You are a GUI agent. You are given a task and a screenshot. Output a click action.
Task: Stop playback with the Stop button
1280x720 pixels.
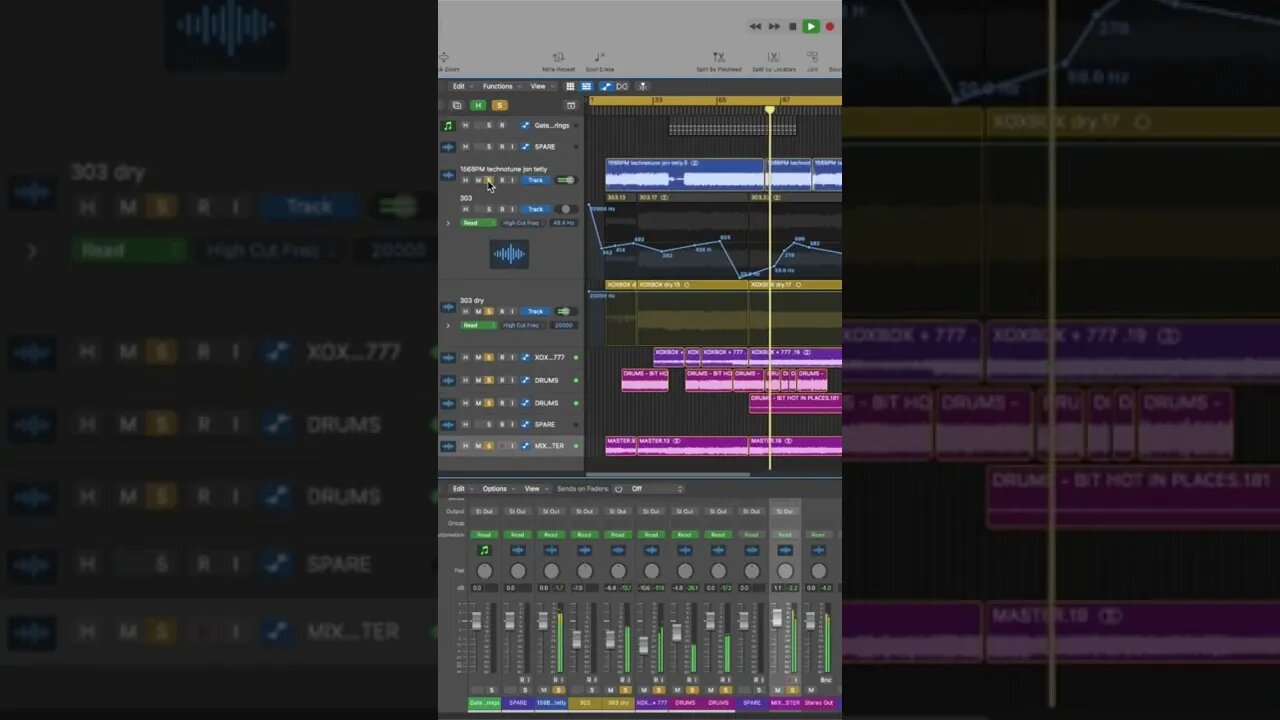[793, 27]
